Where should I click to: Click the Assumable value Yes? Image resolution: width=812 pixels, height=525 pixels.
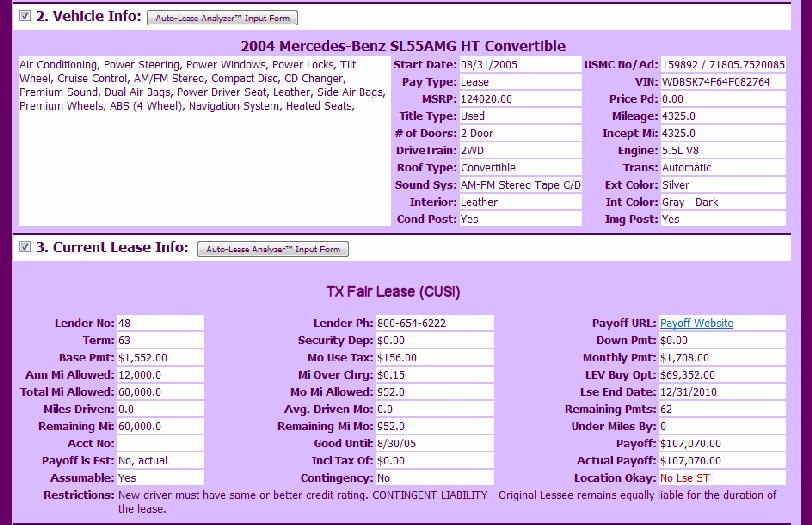[160, 478]
